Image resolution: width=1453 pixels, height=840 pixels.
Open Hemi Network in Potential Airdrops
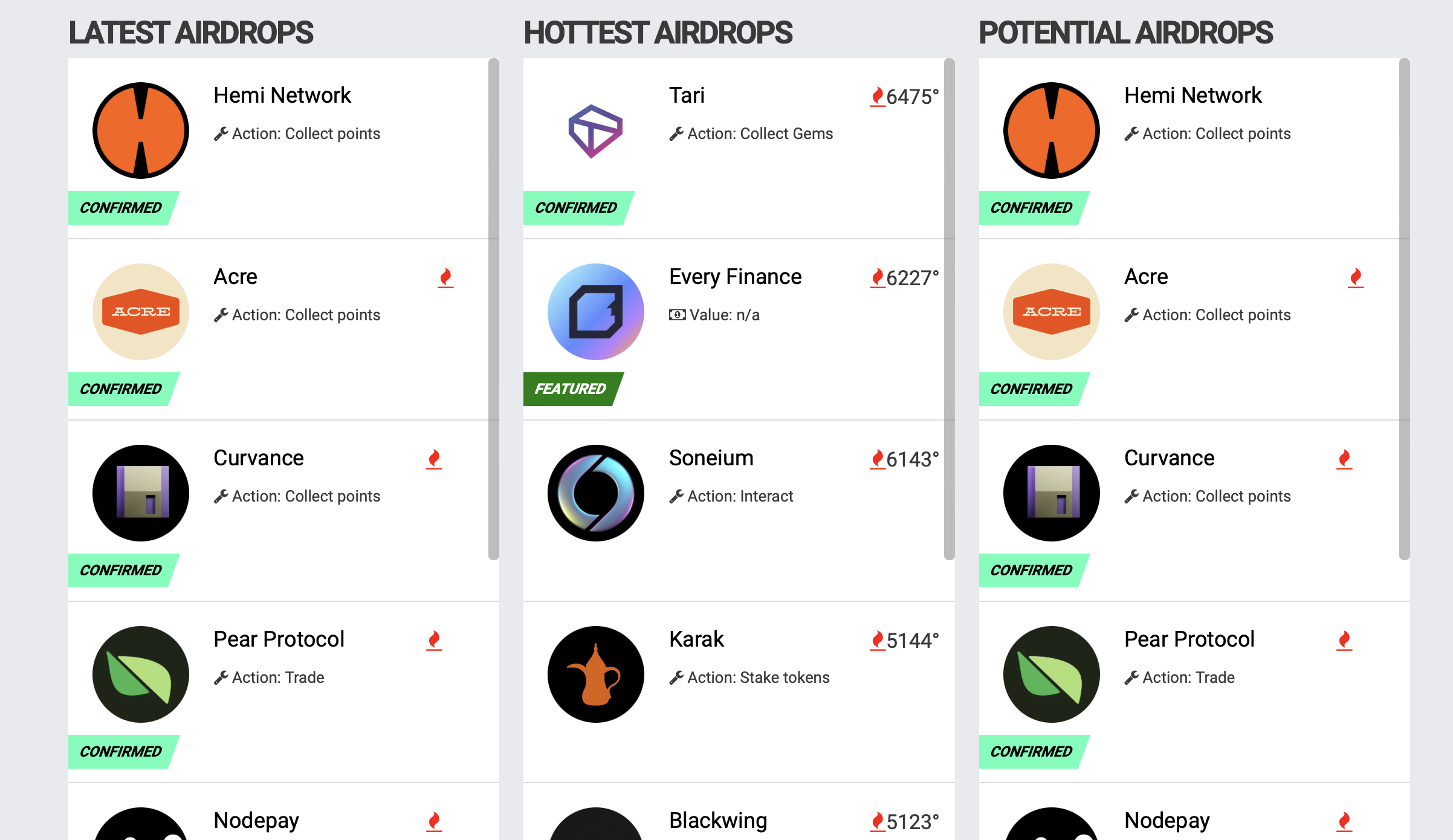tap(1192, 95)
